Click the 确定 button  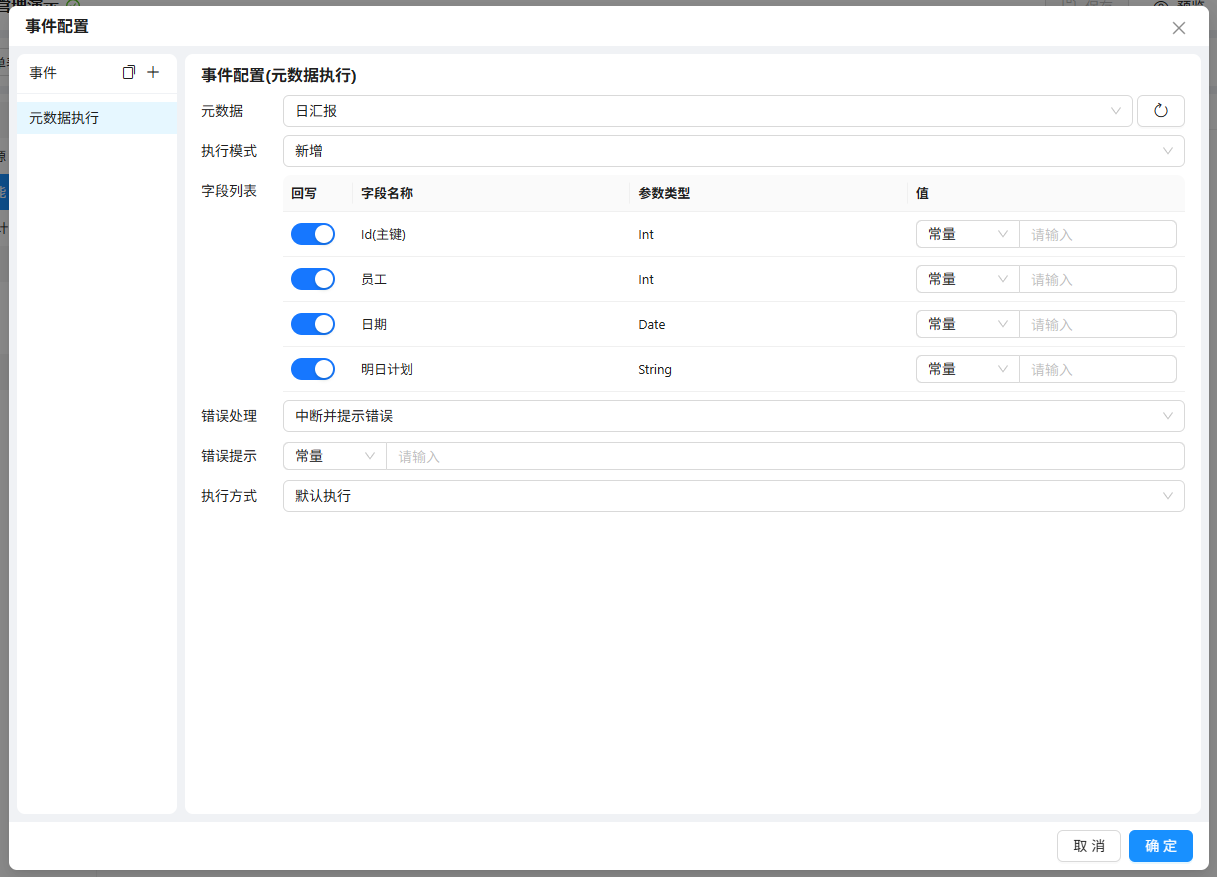1161,846
